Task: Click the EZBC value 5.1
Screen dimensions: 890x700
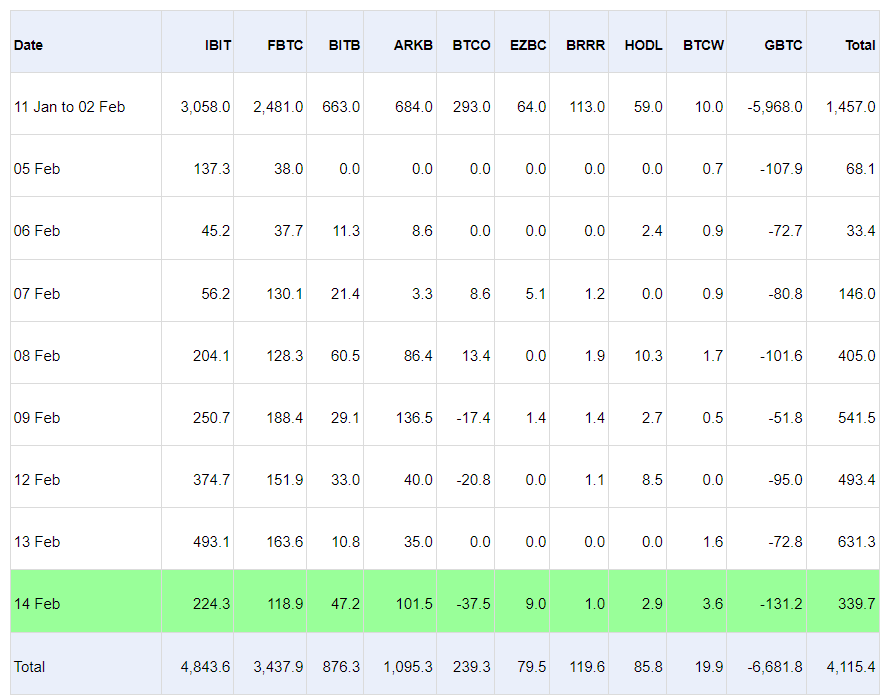Action: [536, 294]
